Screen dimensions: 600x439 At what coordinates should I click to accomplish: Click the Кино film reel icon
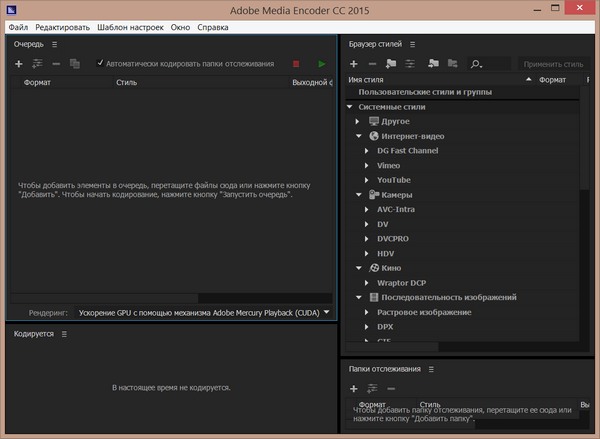374,268
